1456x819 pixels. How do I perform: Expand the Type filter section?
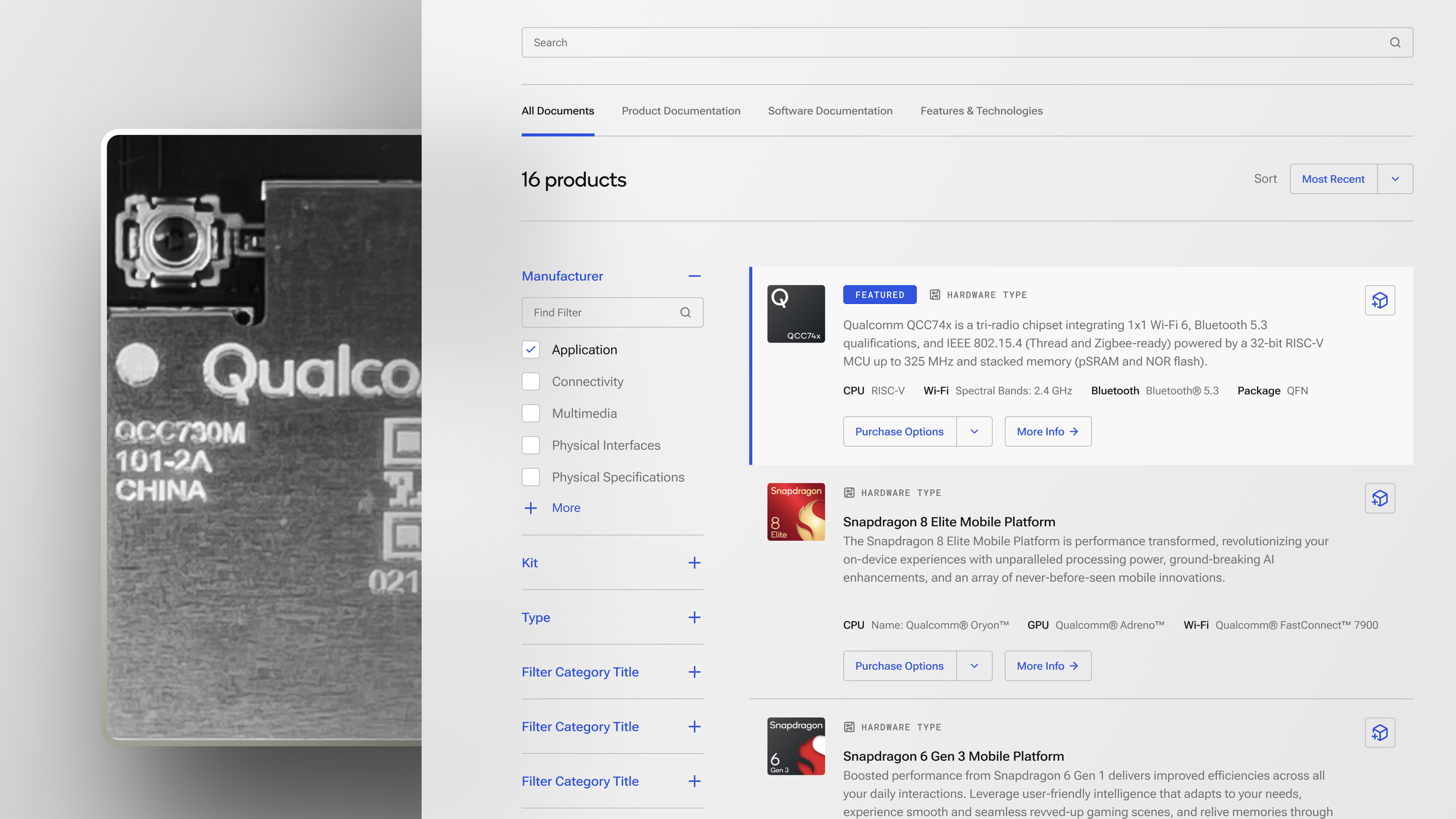[x=694, y=617]
